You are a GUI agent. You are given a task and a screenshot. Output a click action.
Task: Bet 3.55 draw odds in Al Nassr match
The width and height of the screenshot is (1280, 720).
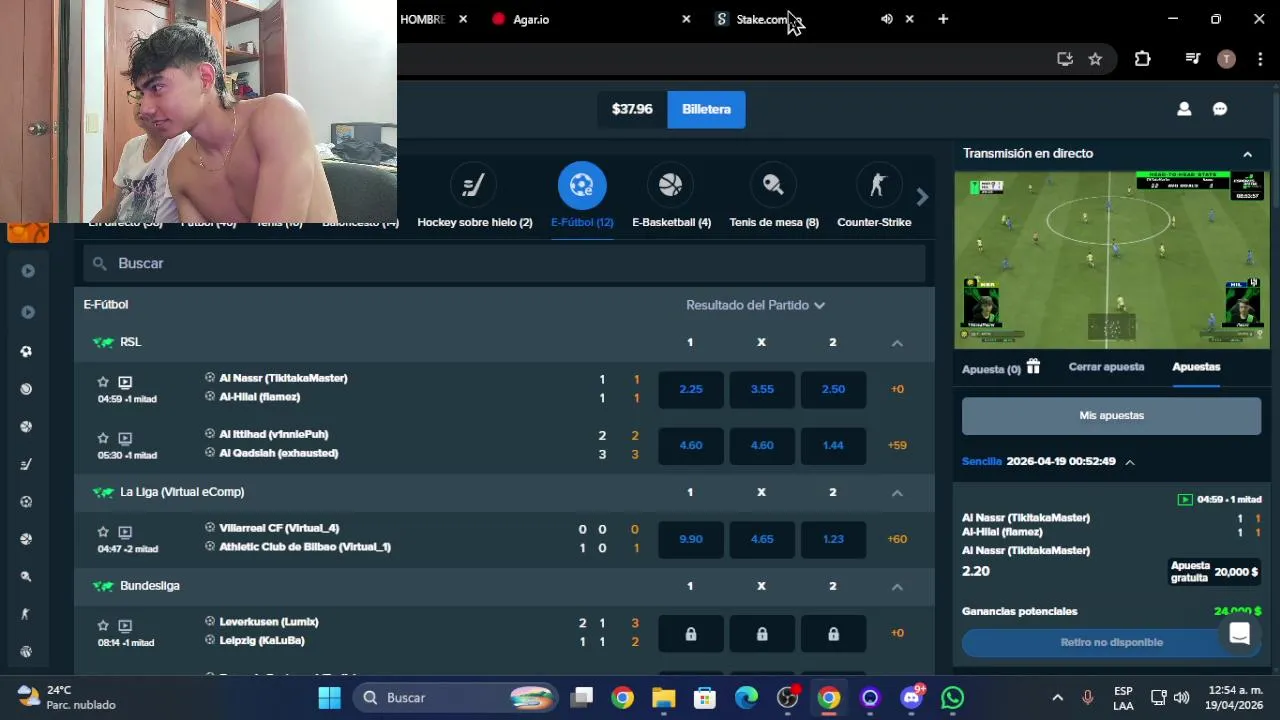[x=762, y=389]
